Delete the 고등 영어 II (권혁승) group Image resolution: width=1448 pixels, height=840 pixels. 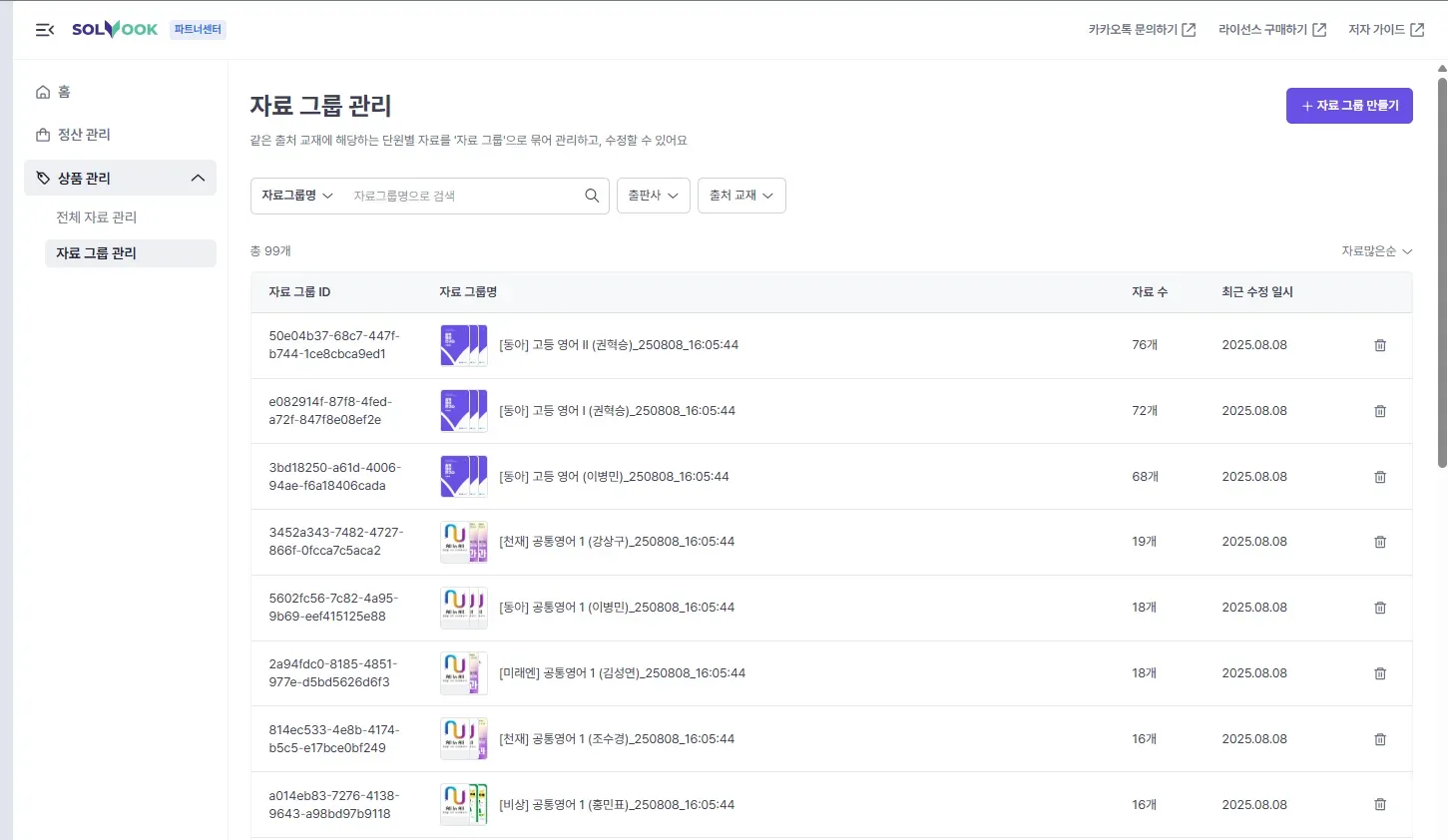[1380, 345]
